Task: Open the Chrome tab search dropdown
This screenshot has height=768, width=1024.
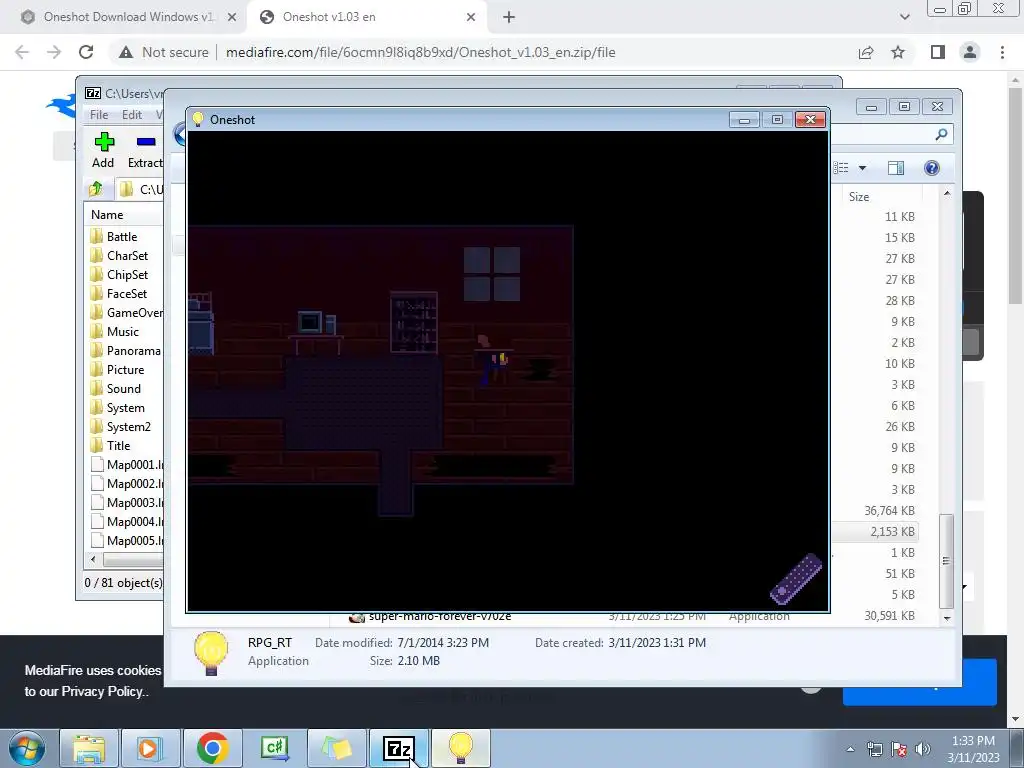Action: click(x=904, y=17)
